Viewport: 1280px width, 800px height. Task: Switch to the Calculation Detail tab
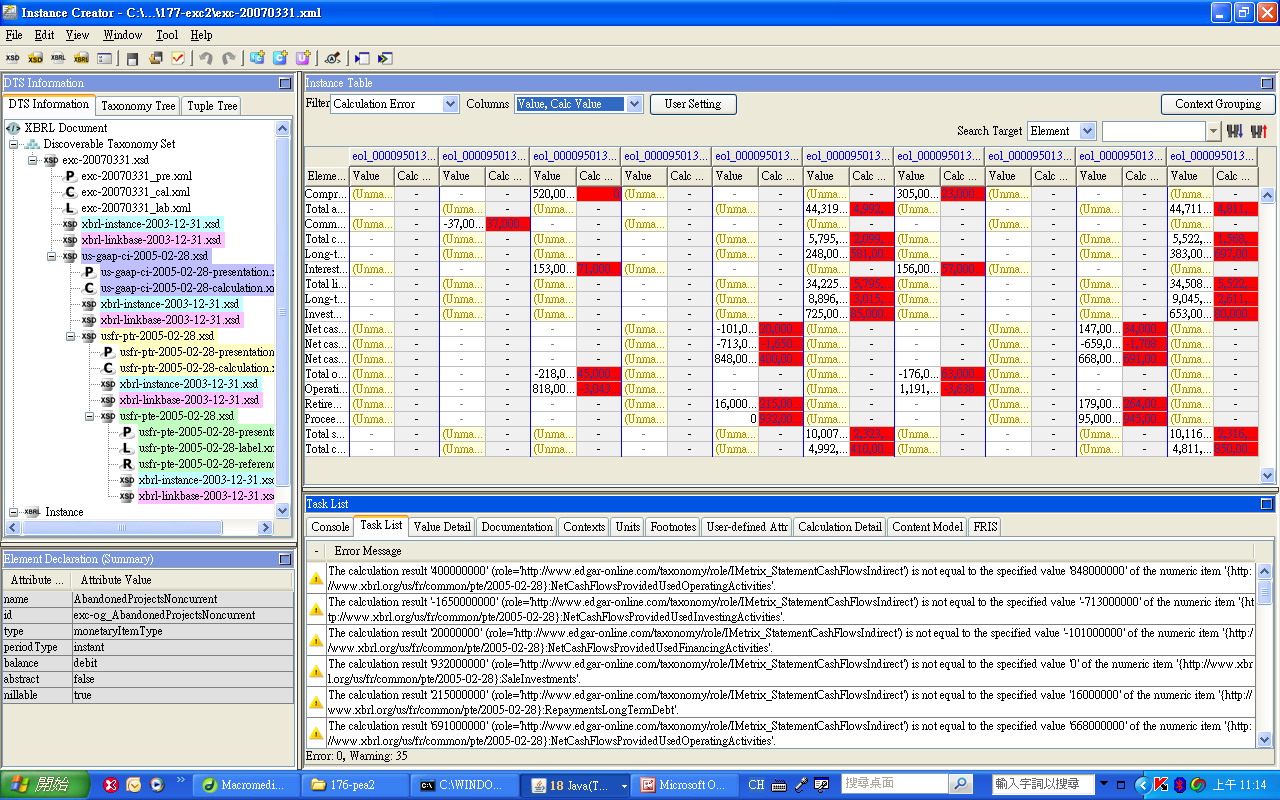(x=840, y=526)
